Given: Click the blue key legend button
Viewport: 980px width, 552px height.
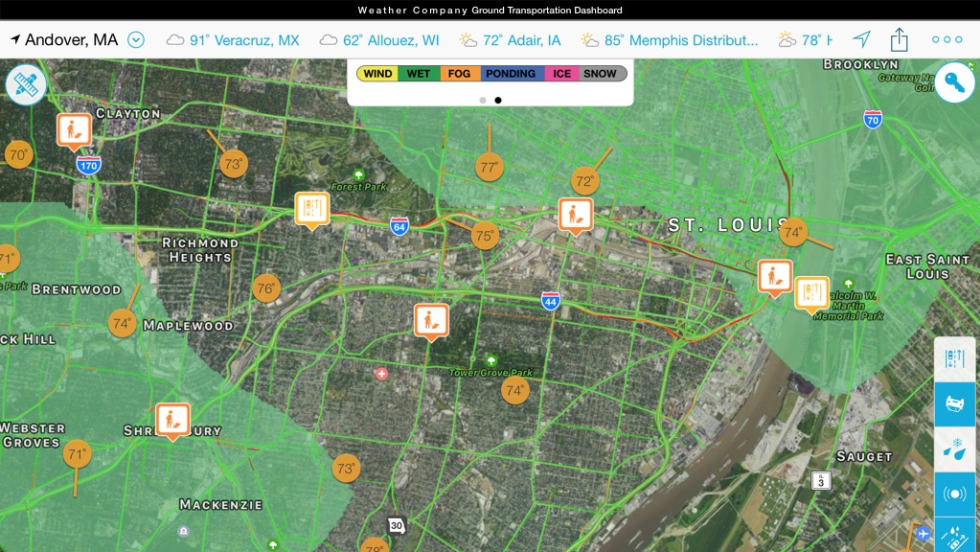Looking at the screenshot, I should click(x=955, y=83).
